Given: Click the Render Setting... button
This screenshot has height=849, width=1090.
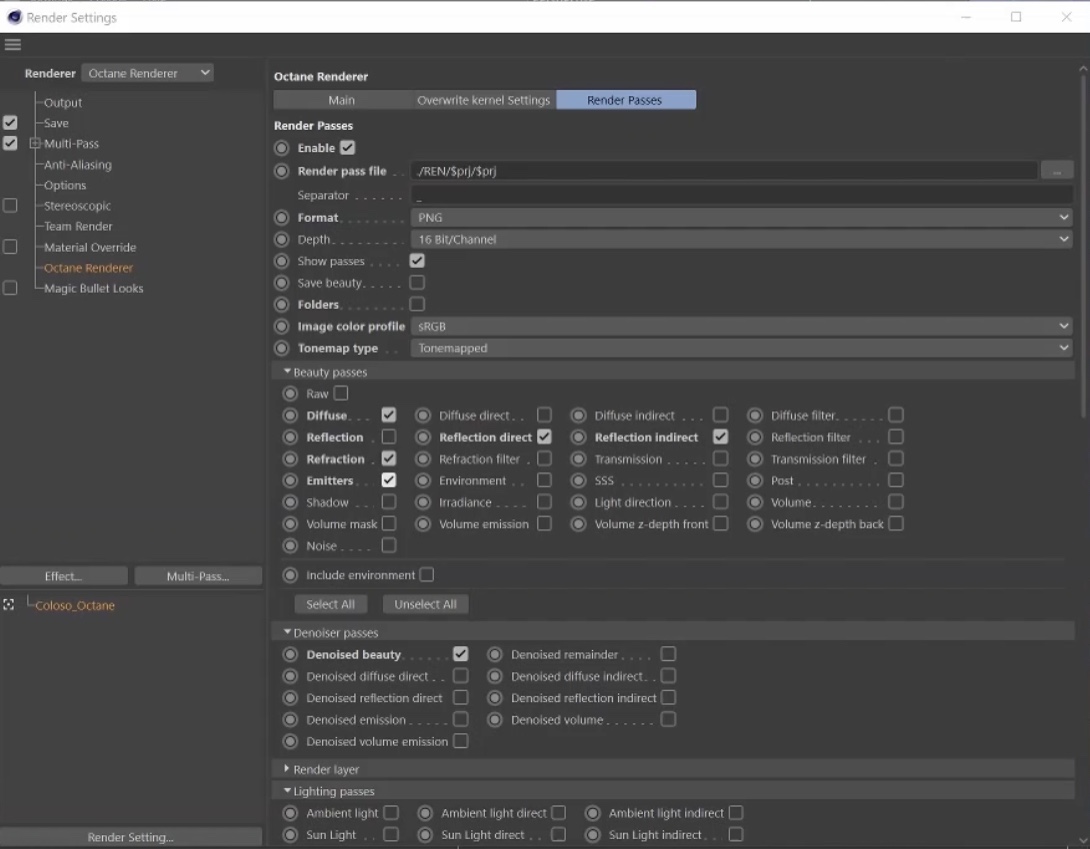Looking at the screenshot, I should pyautogui.click(x=131, y=836).
